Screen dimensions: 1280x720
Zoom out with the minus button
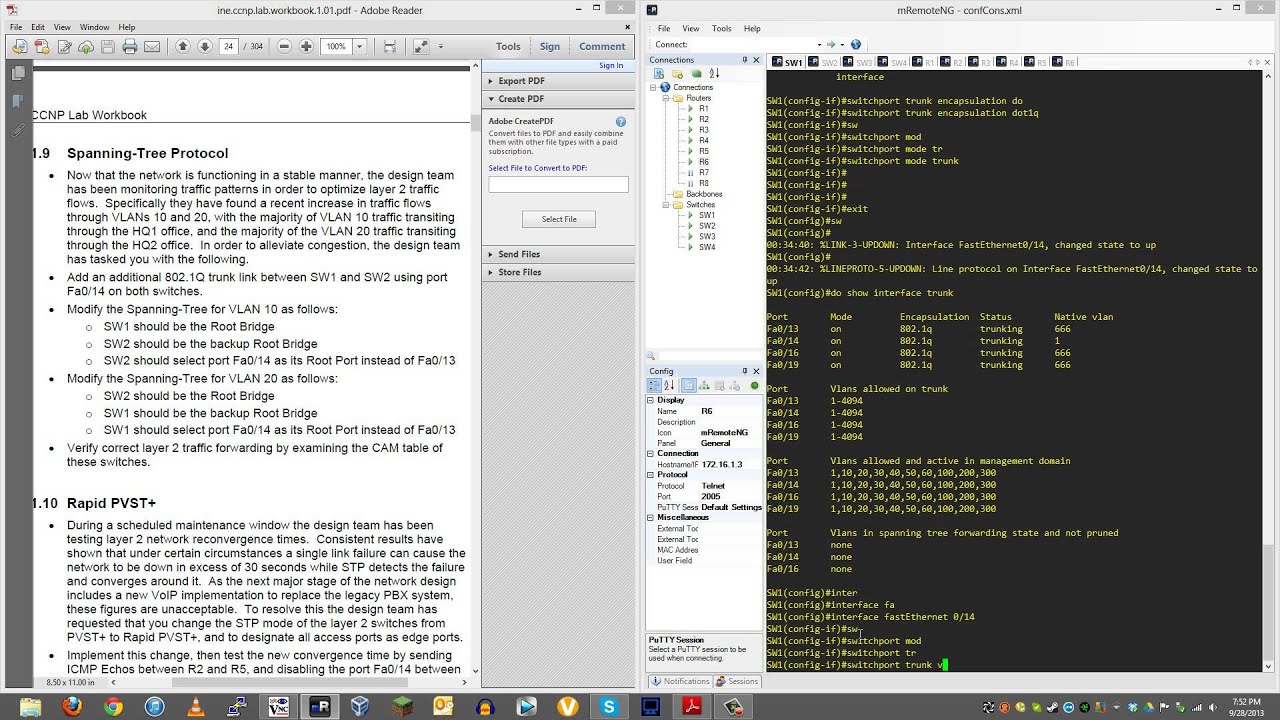[284, 46]
